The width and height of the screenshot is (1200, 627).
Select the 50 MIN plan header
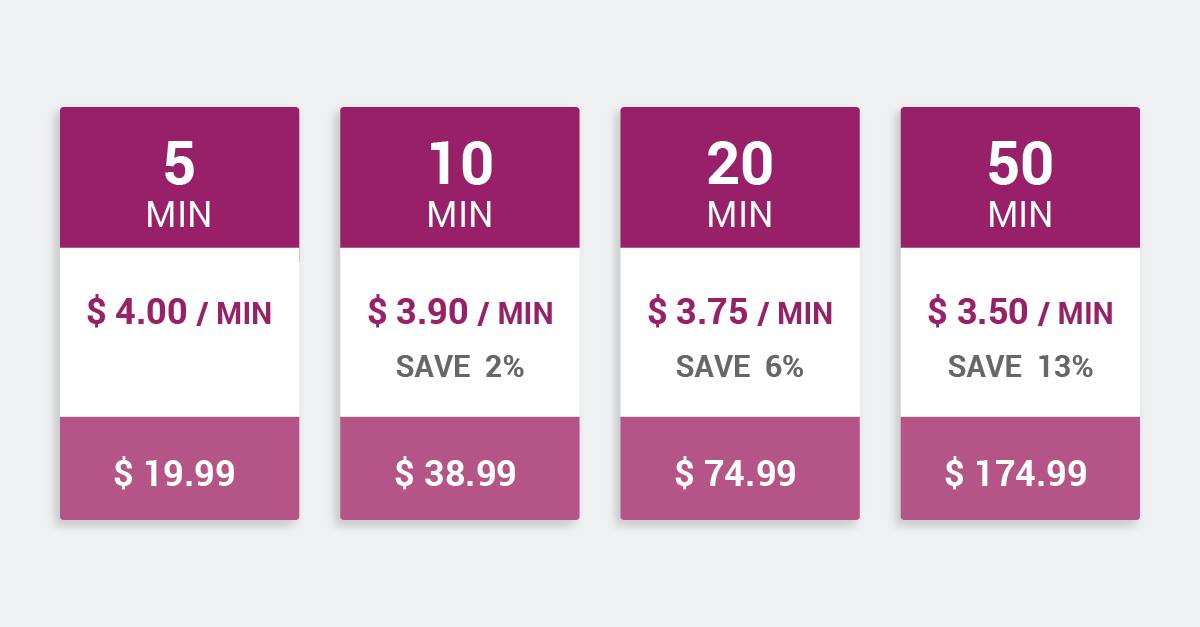coord(1020,177)
